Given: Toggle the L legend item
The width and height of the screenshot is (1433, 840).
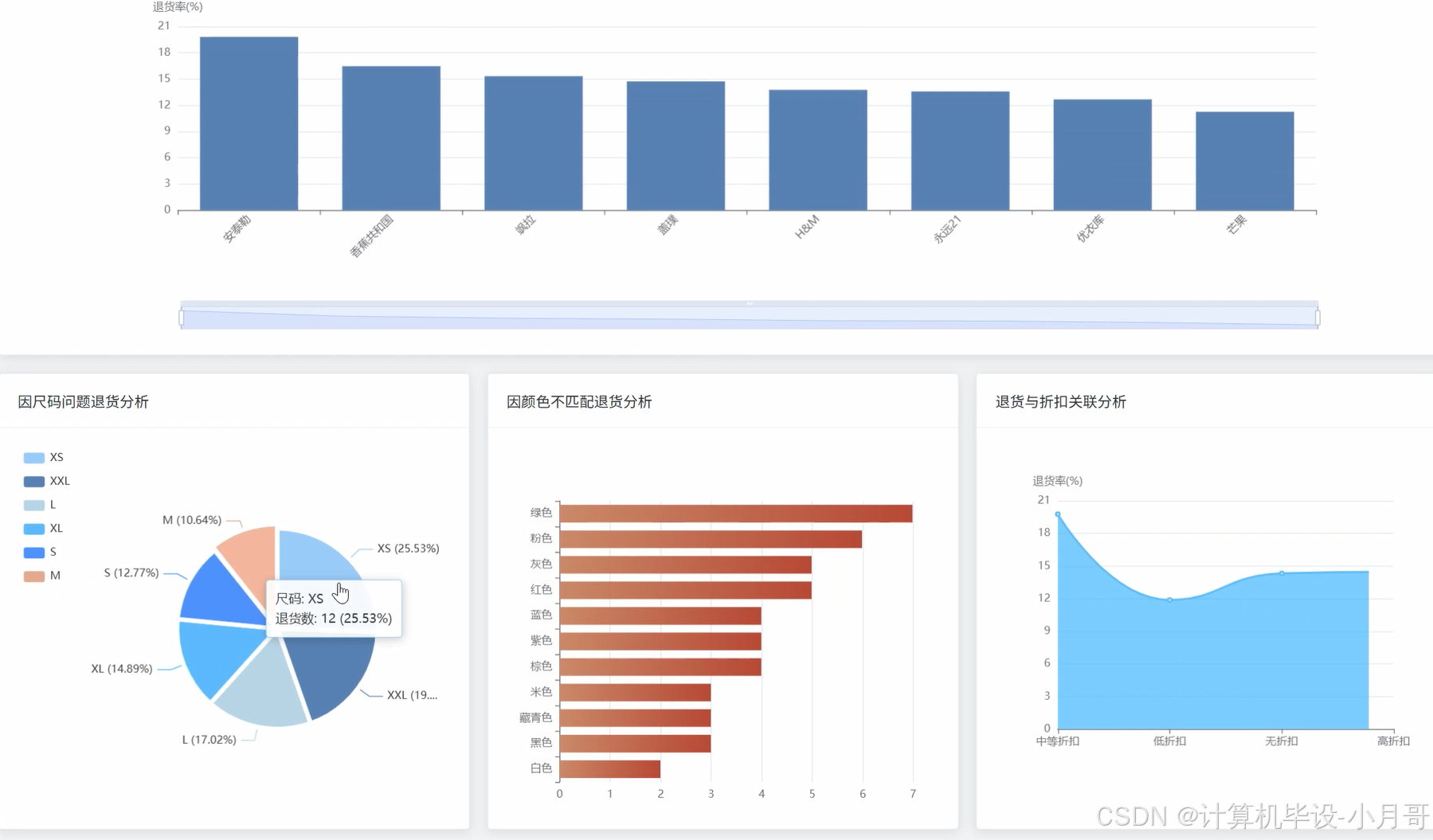Looking at the screenshot, I should tap(40, 505).
